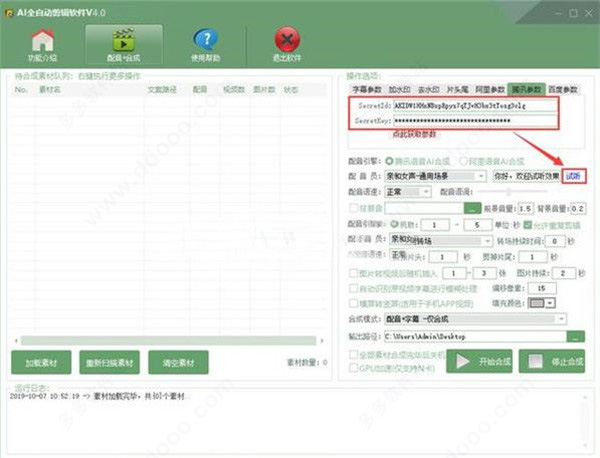Open 填充颜色 dropdown arrow
The height and width of the screenshot is (458, 600).
coord(550,303)
